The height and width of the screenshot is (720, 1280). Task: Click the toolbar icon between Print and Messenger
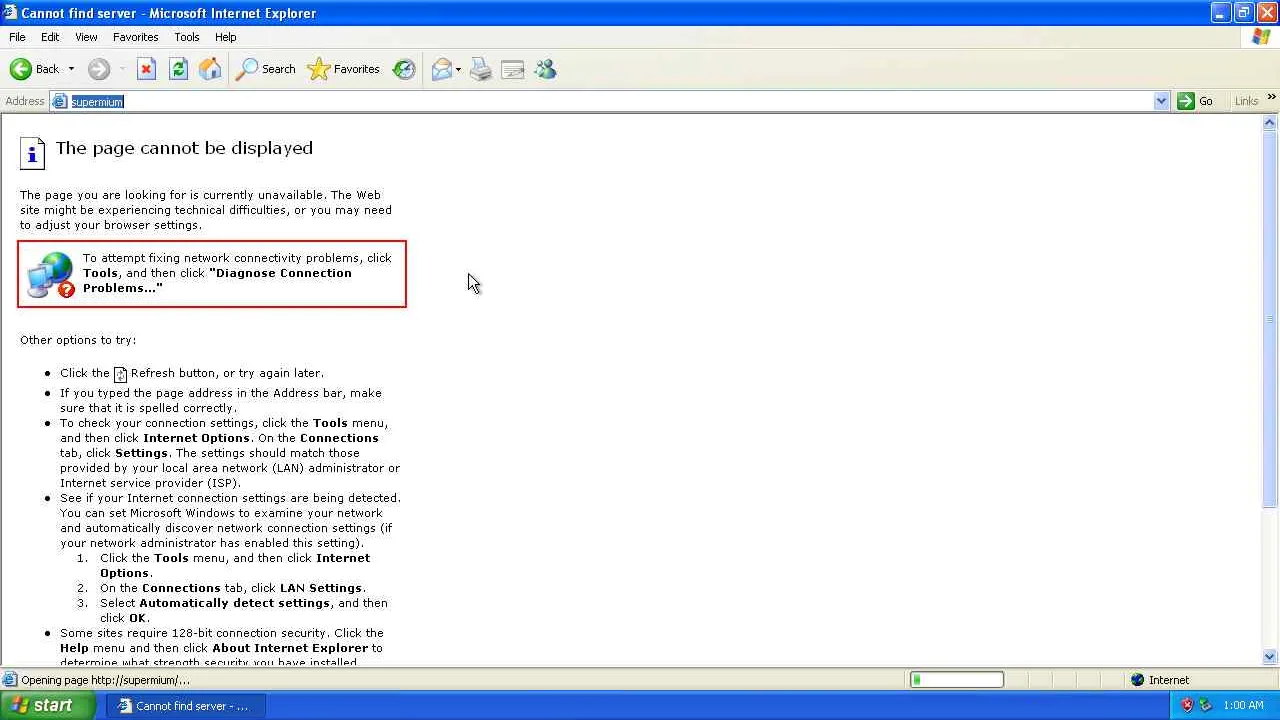tap(513, 69)
